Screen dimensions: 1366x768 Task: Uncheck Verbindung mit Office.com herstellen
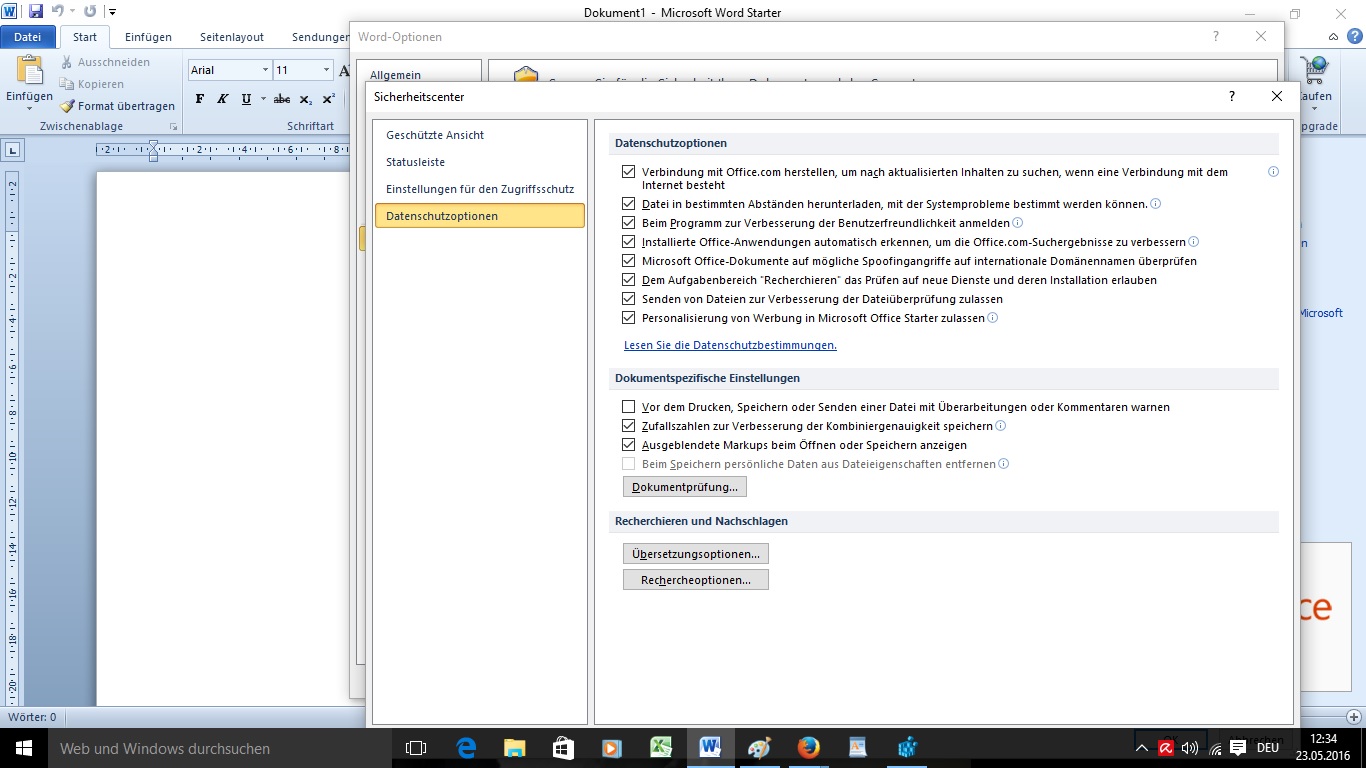[x=628, y=172]
